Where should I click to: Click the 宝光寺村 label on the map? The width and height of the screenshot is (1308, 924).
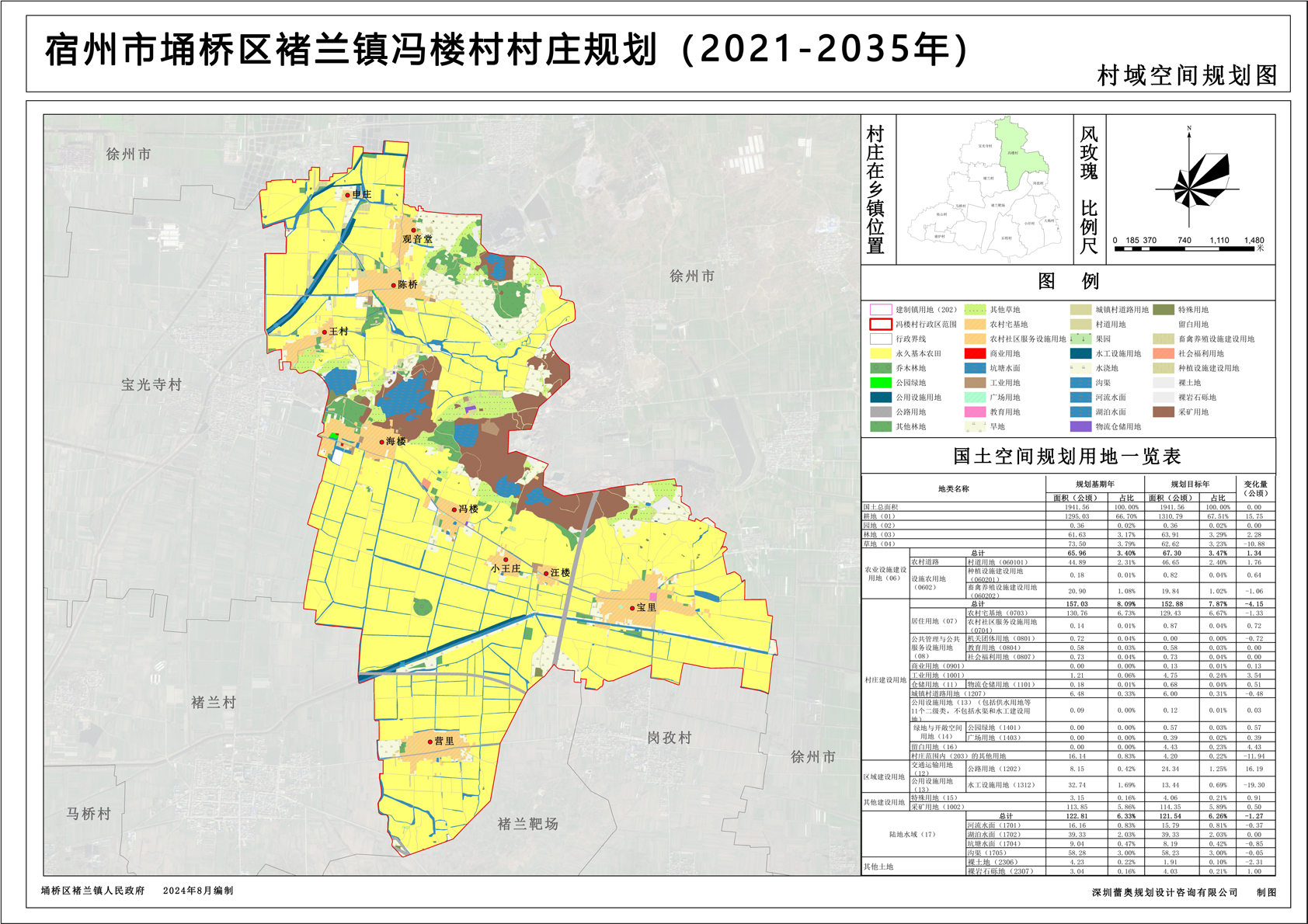click(x=151, y=384)
